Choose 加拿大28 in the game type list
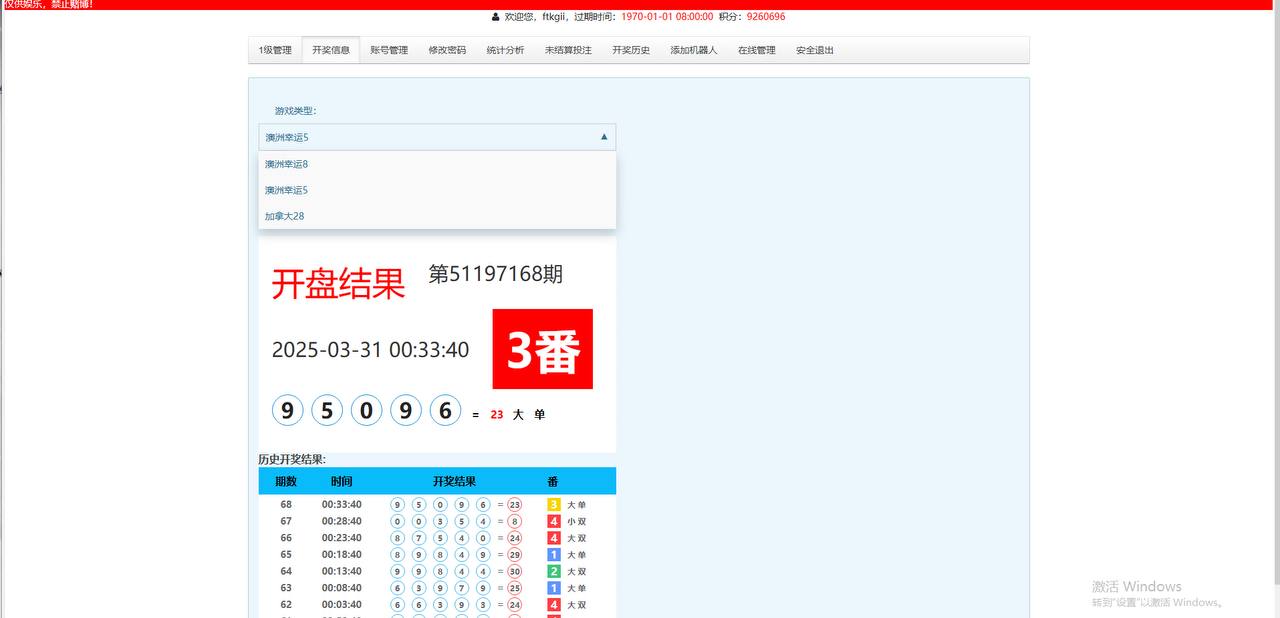This screenshot has height=618, width=1280. (285, 216)
